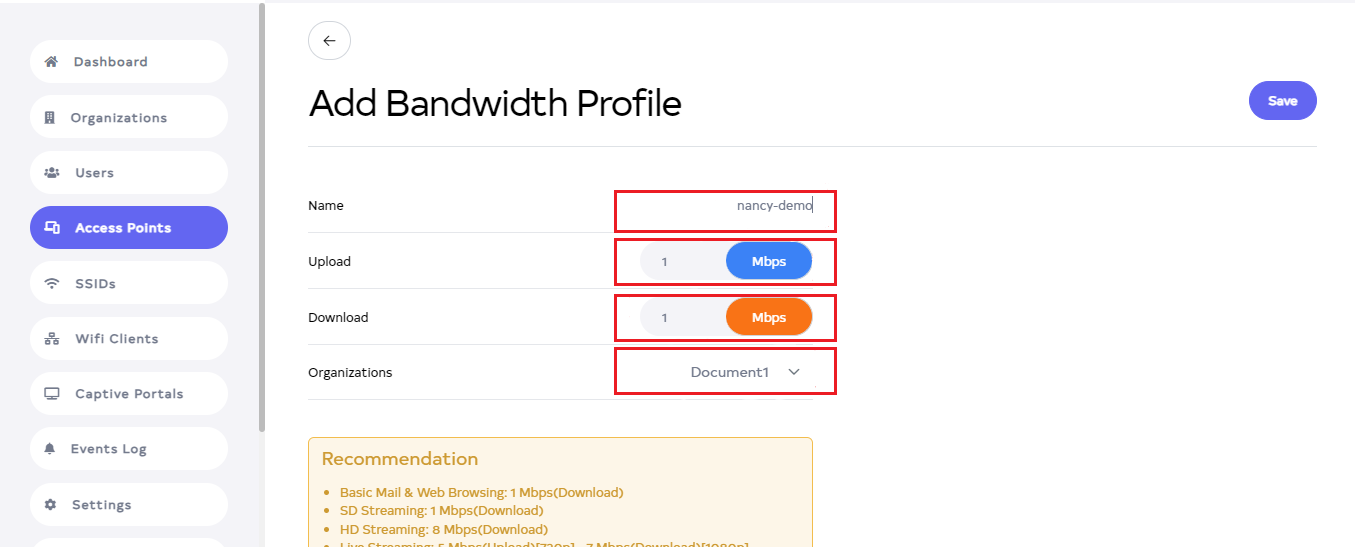Viewport: 1355px width, 547px height.
Task: Click the Captive Portals monitor icon
Action: click(52, 394)
